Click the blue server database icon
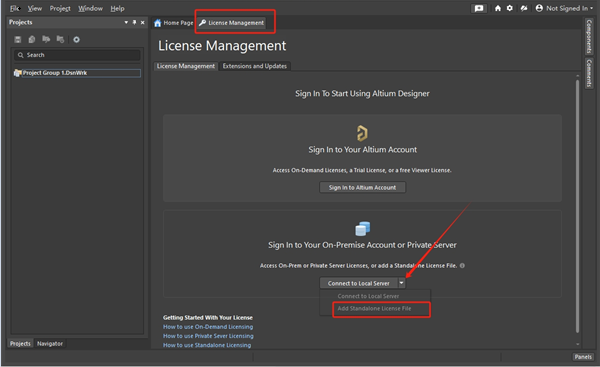This screenshot has height=367, width=600. tap(362, 228)
